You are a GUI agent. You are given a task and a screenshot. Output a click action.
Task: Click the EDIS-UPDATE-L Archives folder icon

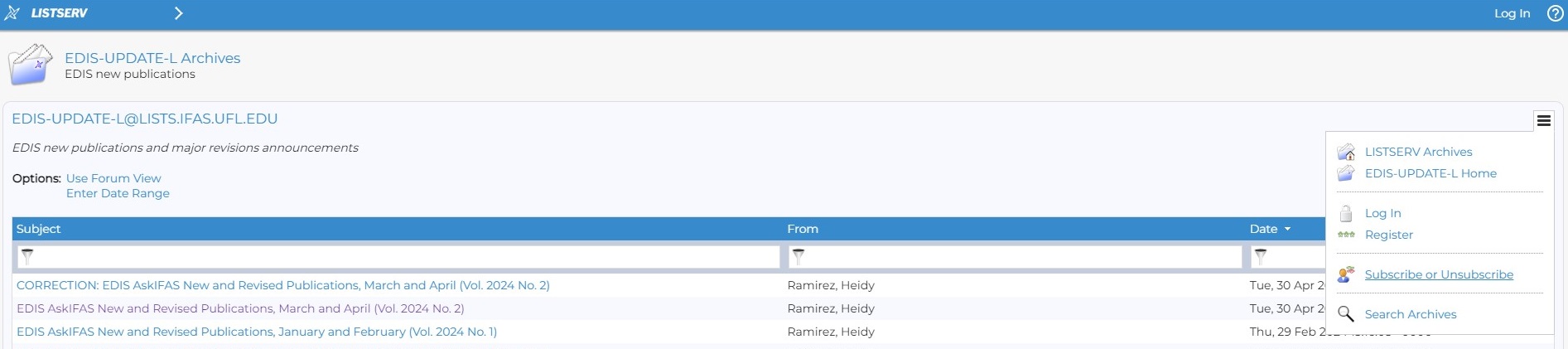30,65
